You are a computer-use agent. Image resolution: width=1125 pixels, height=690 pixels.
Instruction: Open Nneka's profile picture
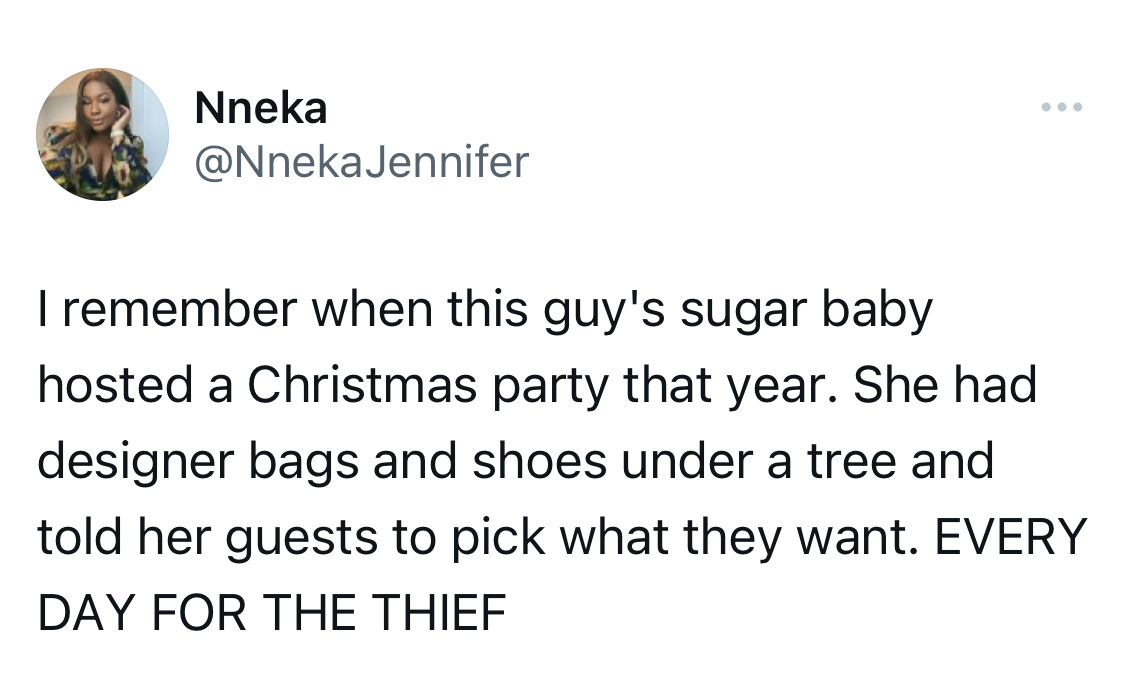pos(103,135)
